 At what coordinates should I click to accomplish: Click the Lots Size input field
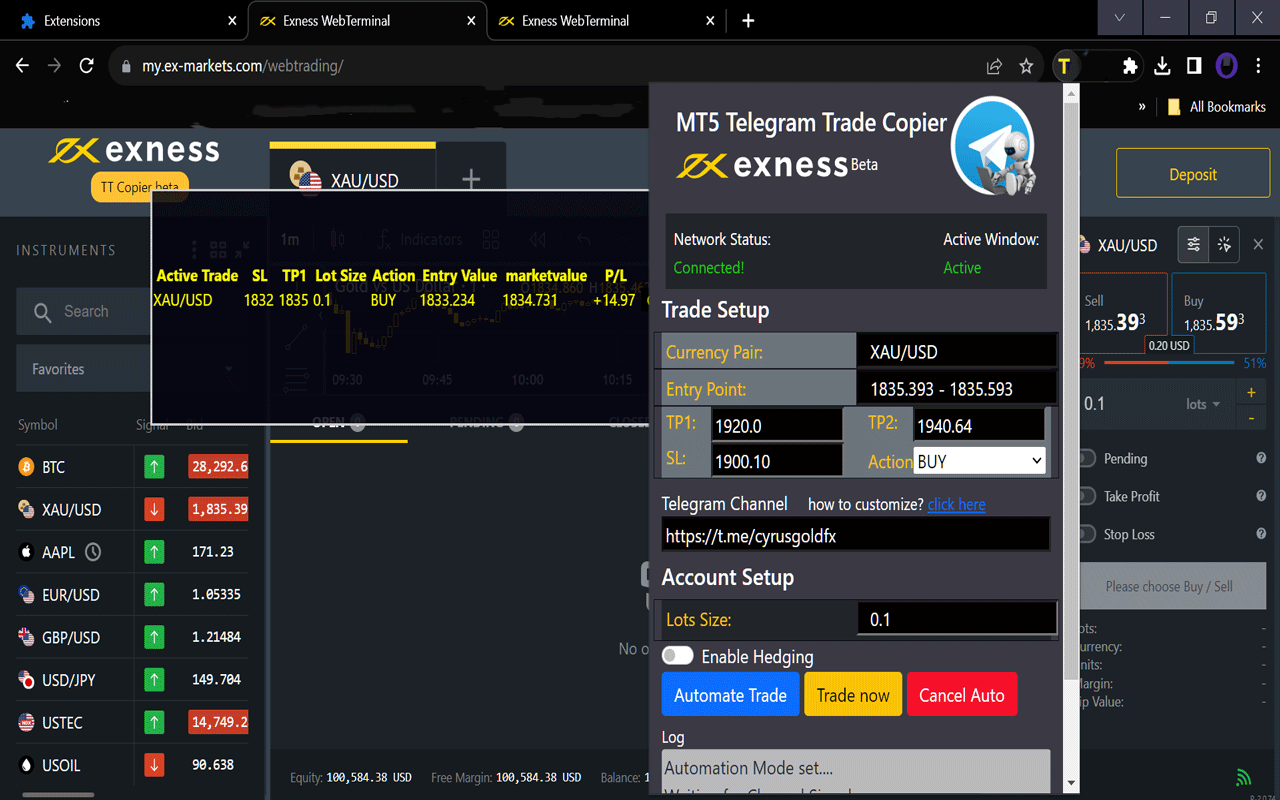pyautogui.click(x=957, y=619)
